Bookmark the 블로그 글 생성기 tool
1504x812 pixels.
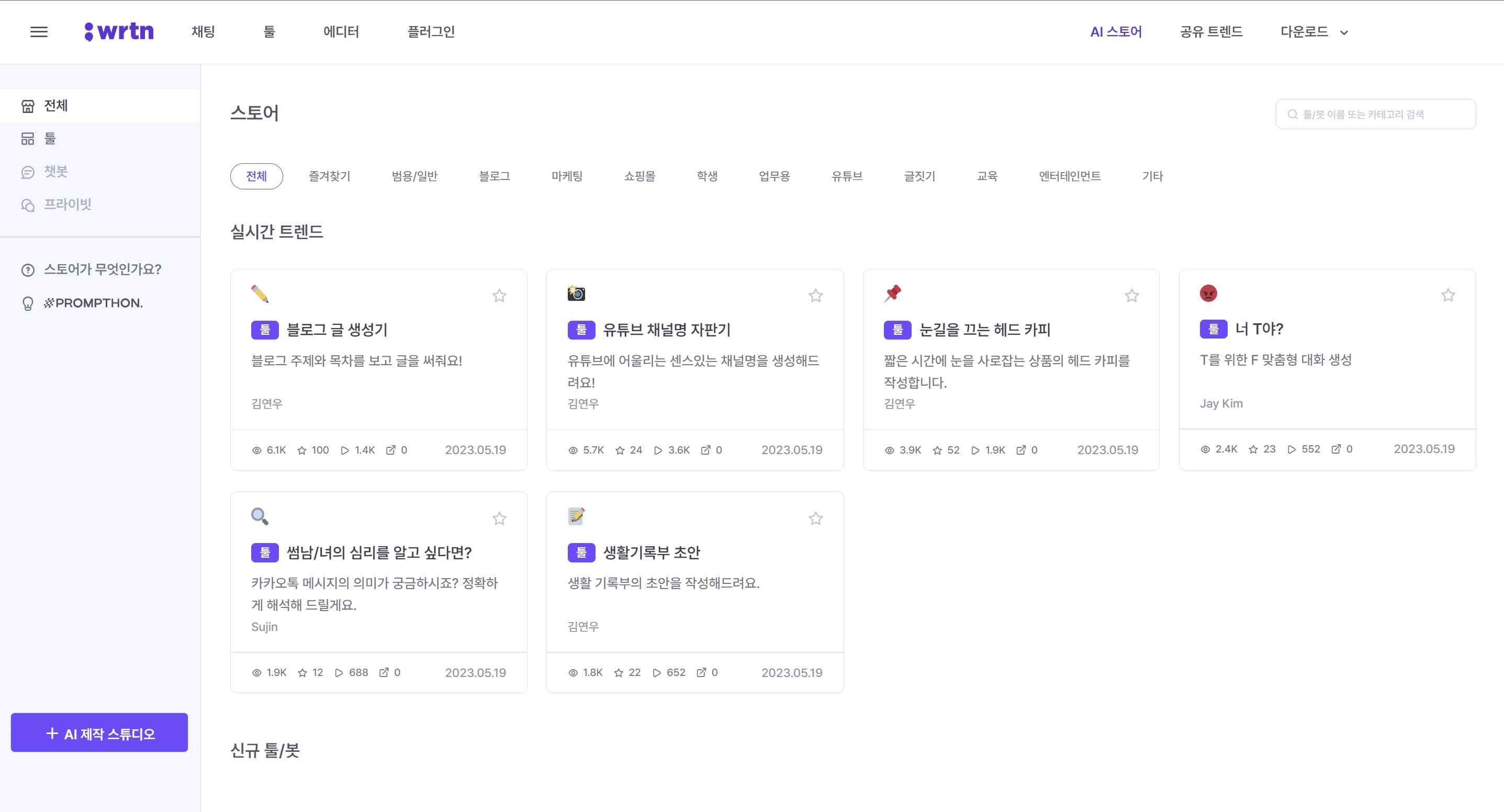pyautogui.click(x=500, y=296)
